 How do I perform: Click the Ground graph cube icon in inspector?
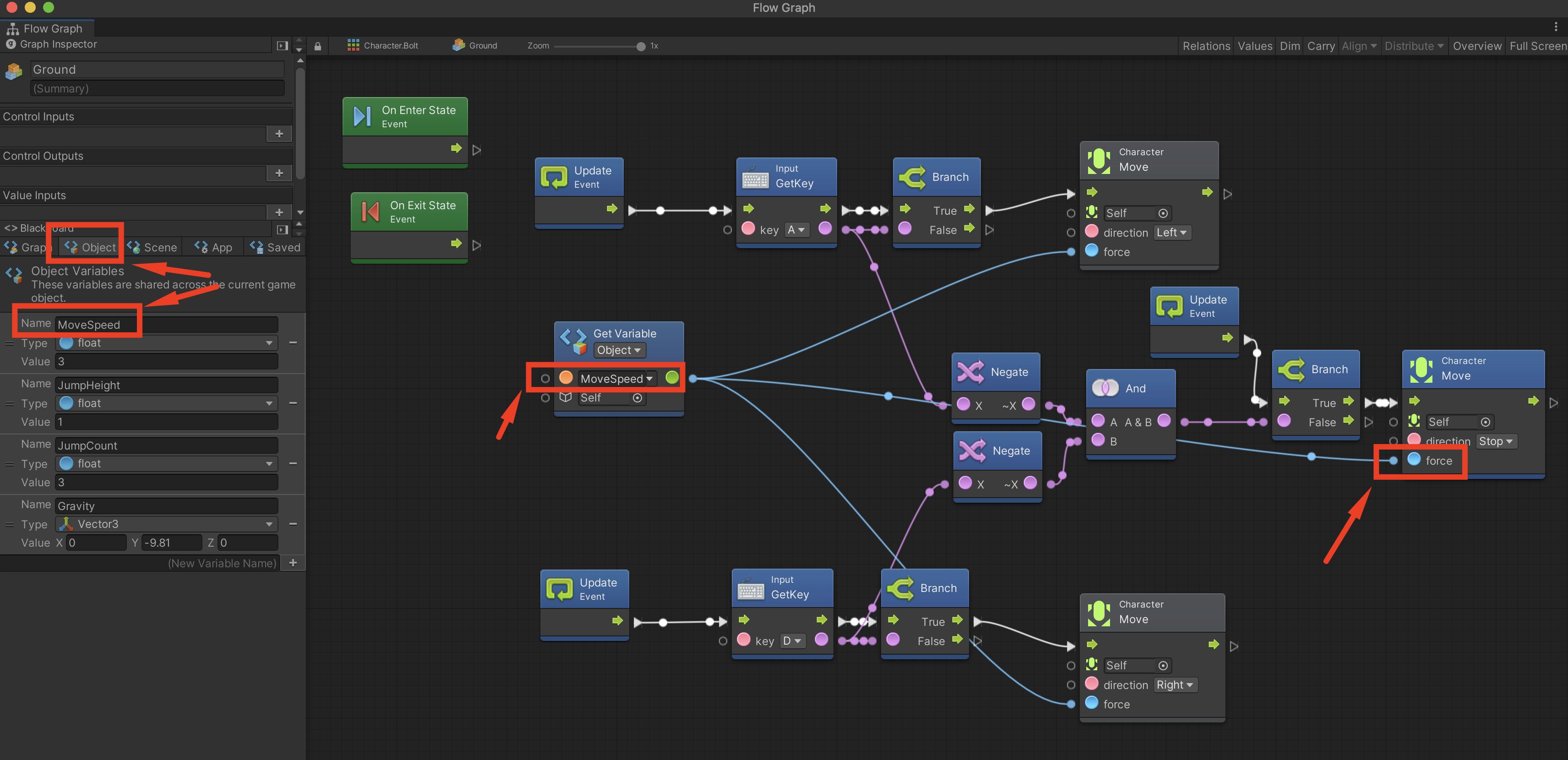(x=13, y=72)
